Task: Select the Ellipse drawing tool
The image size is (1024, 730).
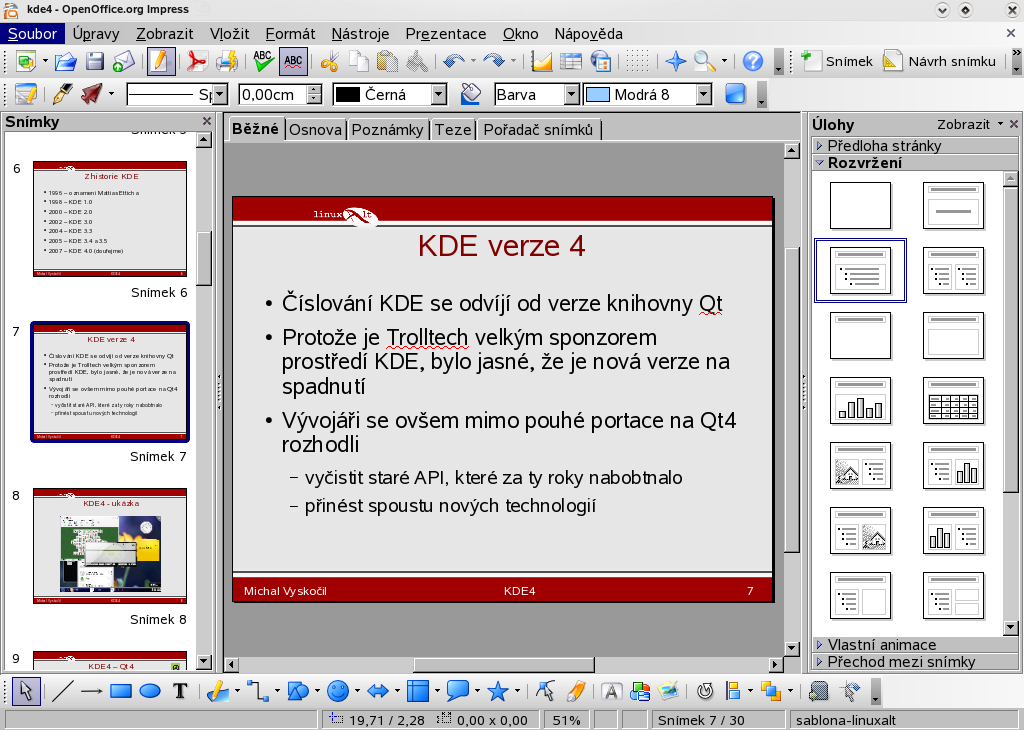Action: pyautogui.click(x=150, y=690)
